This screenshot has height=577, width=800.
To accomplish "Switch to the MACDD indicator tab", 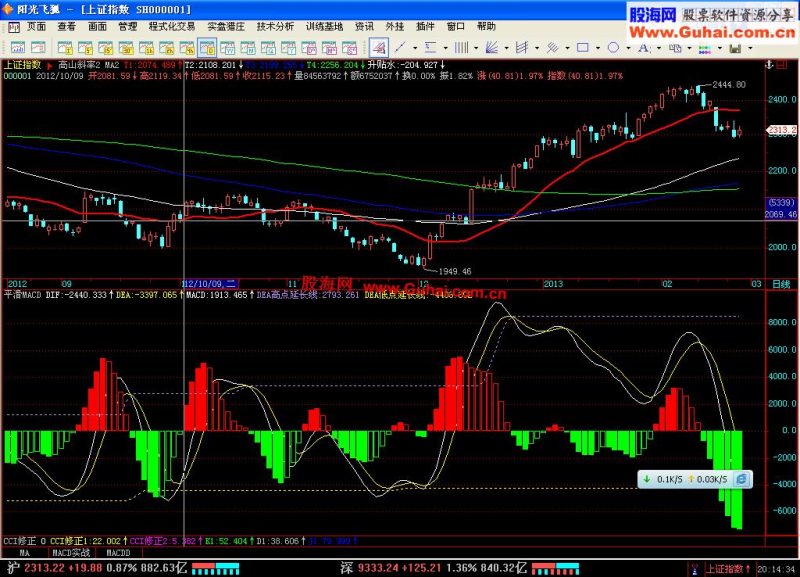I will (x=118, y=553).
